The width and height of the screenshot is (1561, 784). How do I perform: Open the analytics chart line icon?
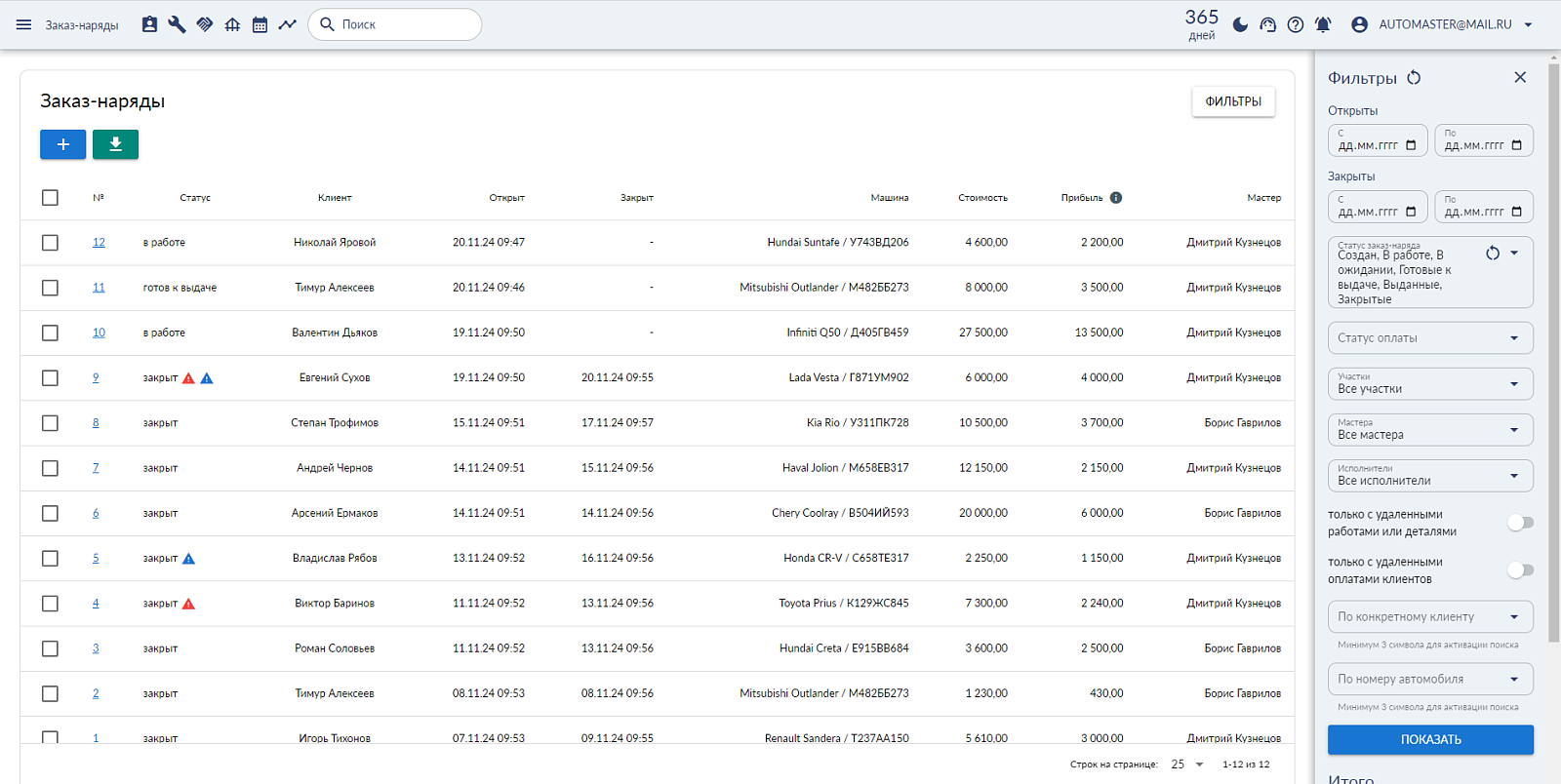pos(287,24)
